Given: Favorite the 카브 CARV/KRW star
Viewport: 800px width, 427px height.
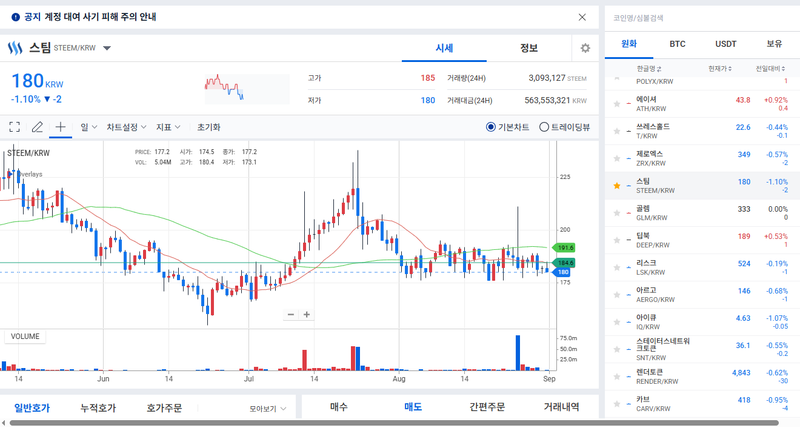Looking at the screenshot, I should point(617,404).
